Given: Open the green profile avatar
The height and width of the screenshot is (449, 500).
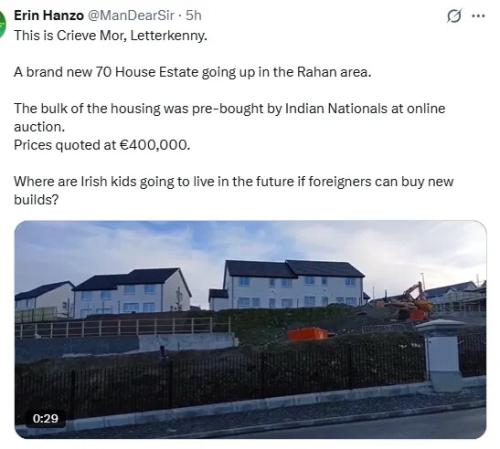Looking at the screenshot, I should click(x=3, y=24).
